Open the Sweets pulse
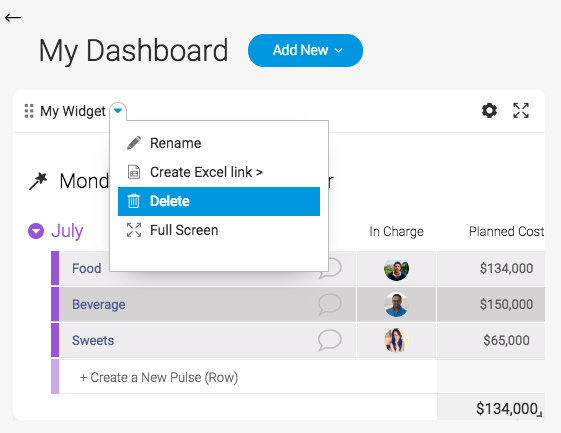The image size is (561, 433). (93, 340)
